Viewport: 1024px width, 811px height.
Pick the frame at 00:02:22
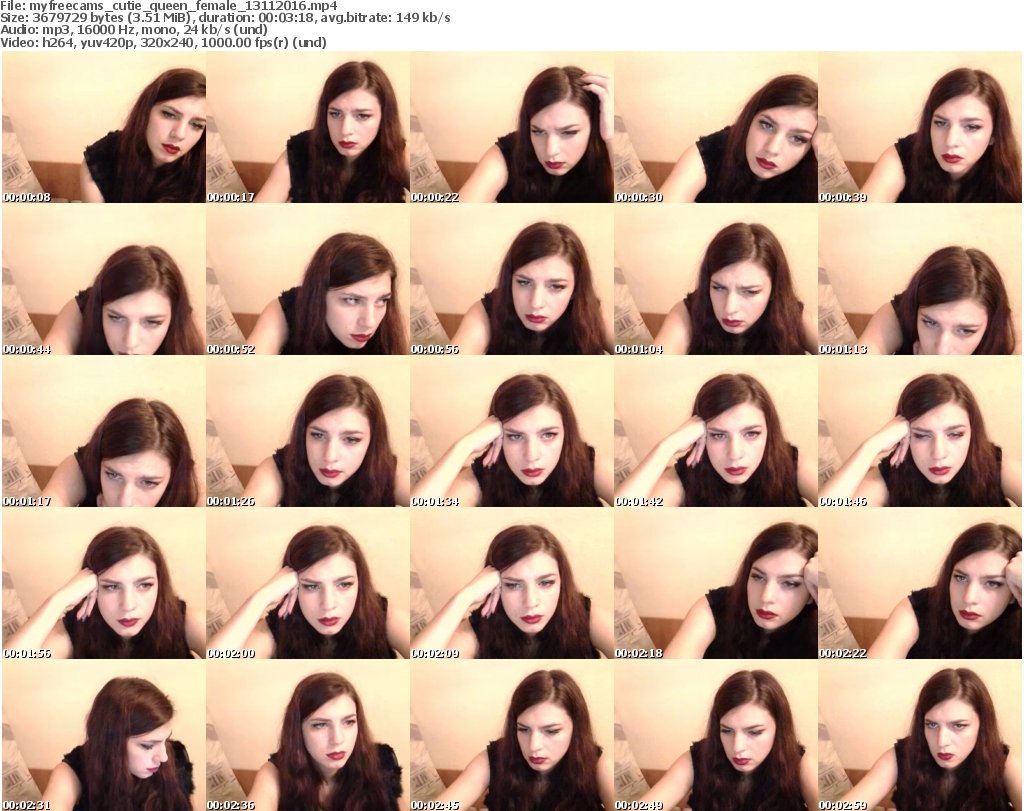920,584
